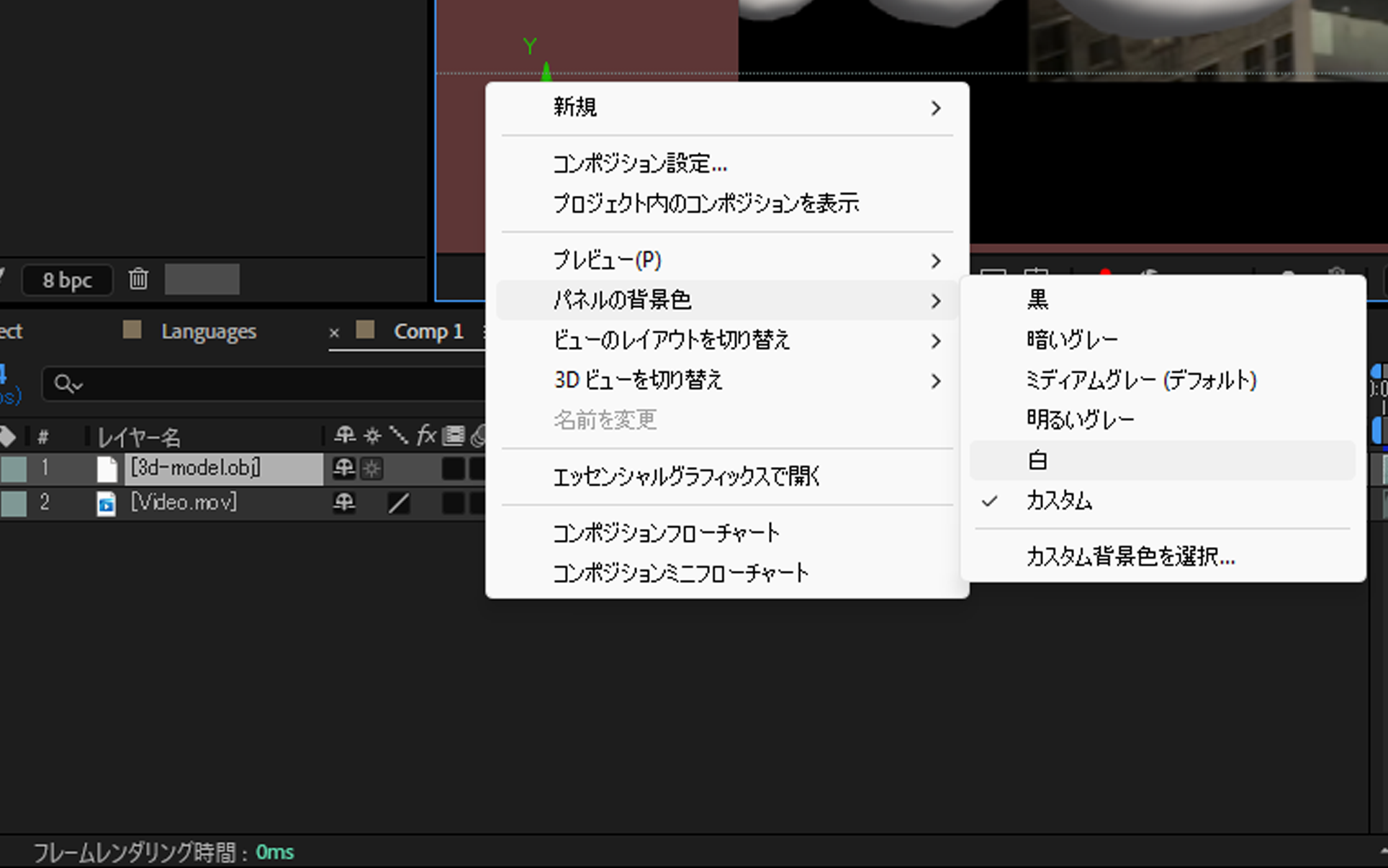Open コンポジションフローチャート
Screen dimensions: 1388x868
(x=727, y=533)
